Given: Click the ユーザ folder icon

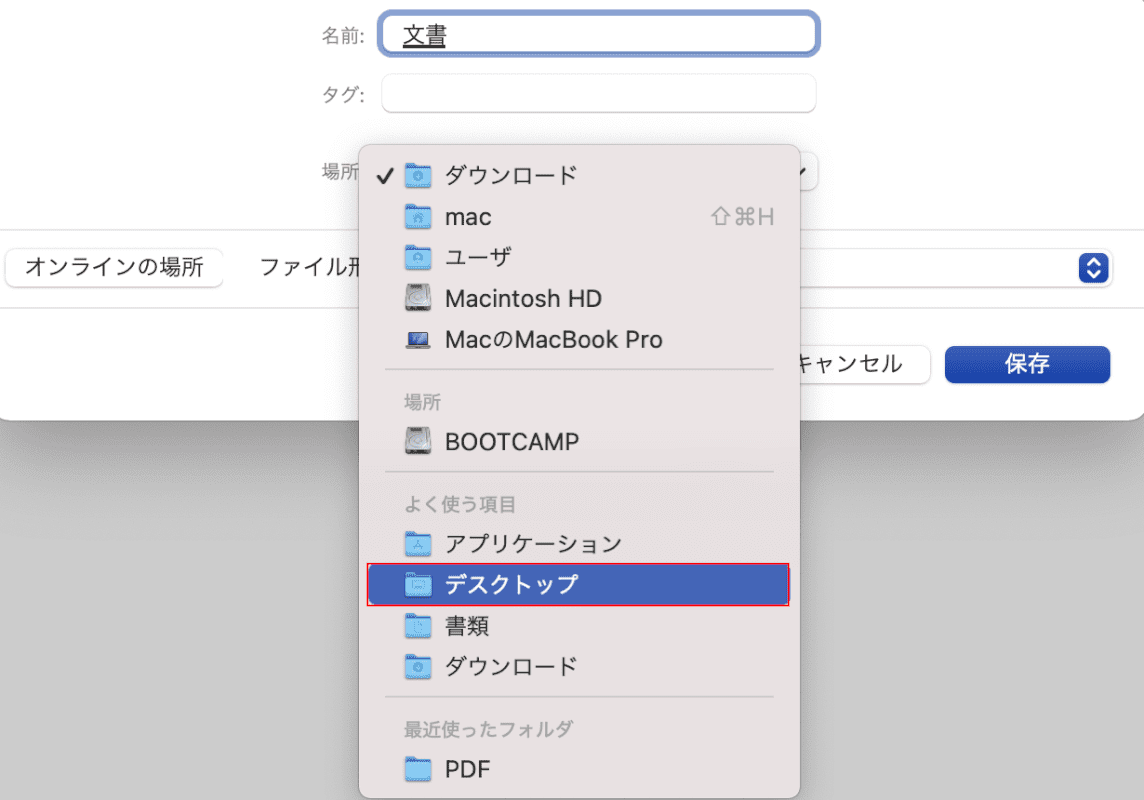Looking at the screenshot, I should click(418, 257).
